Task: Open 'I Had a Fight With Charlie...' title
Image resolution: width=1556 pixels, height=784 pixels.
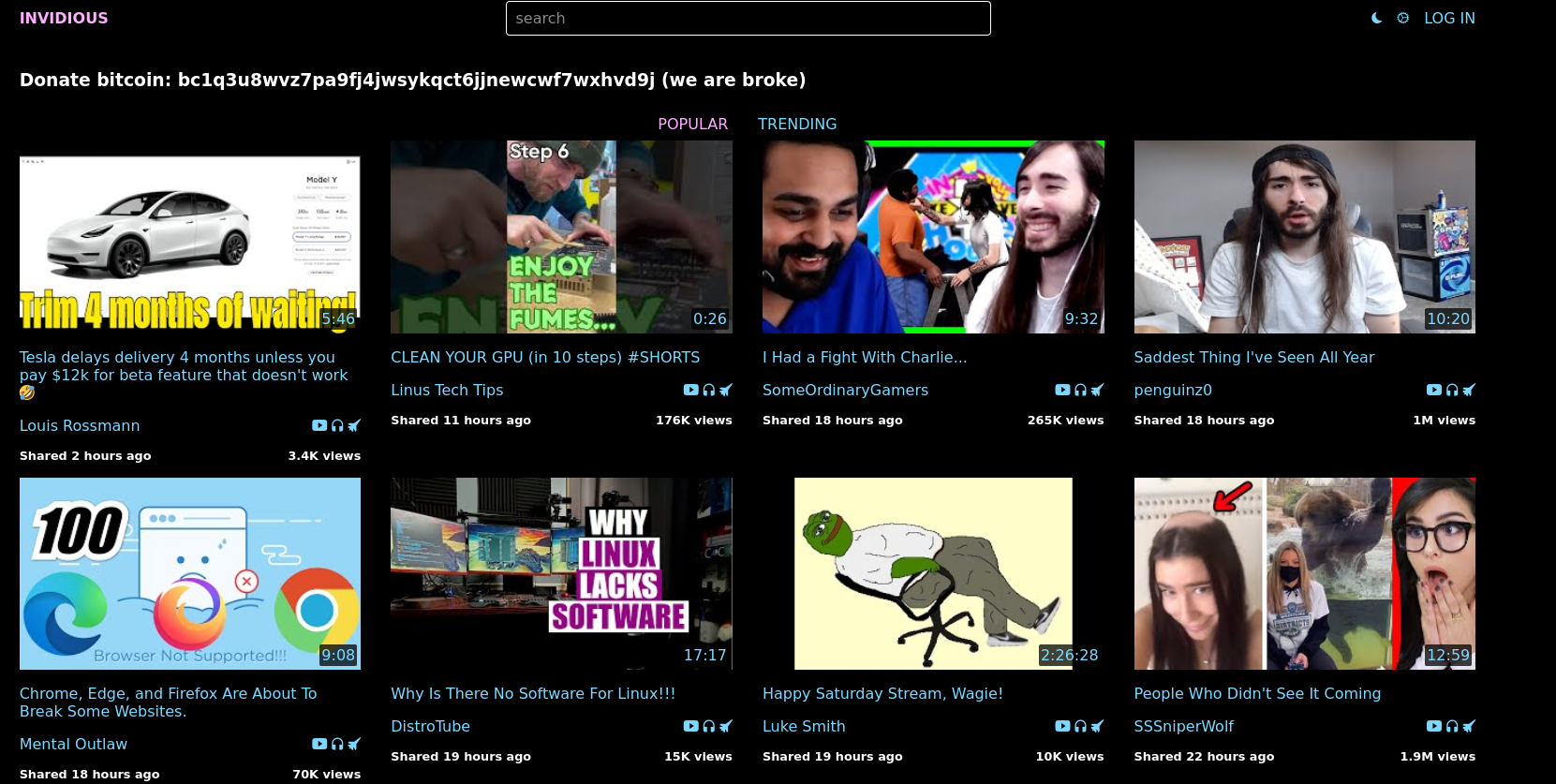Action: tap(865, 357)
